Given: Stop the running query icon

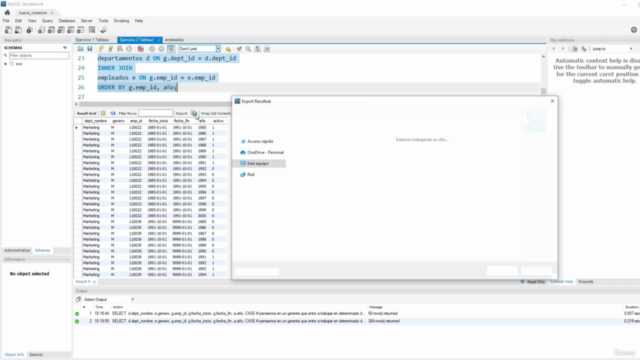Looking at the screenshot, I should (129, 49).
